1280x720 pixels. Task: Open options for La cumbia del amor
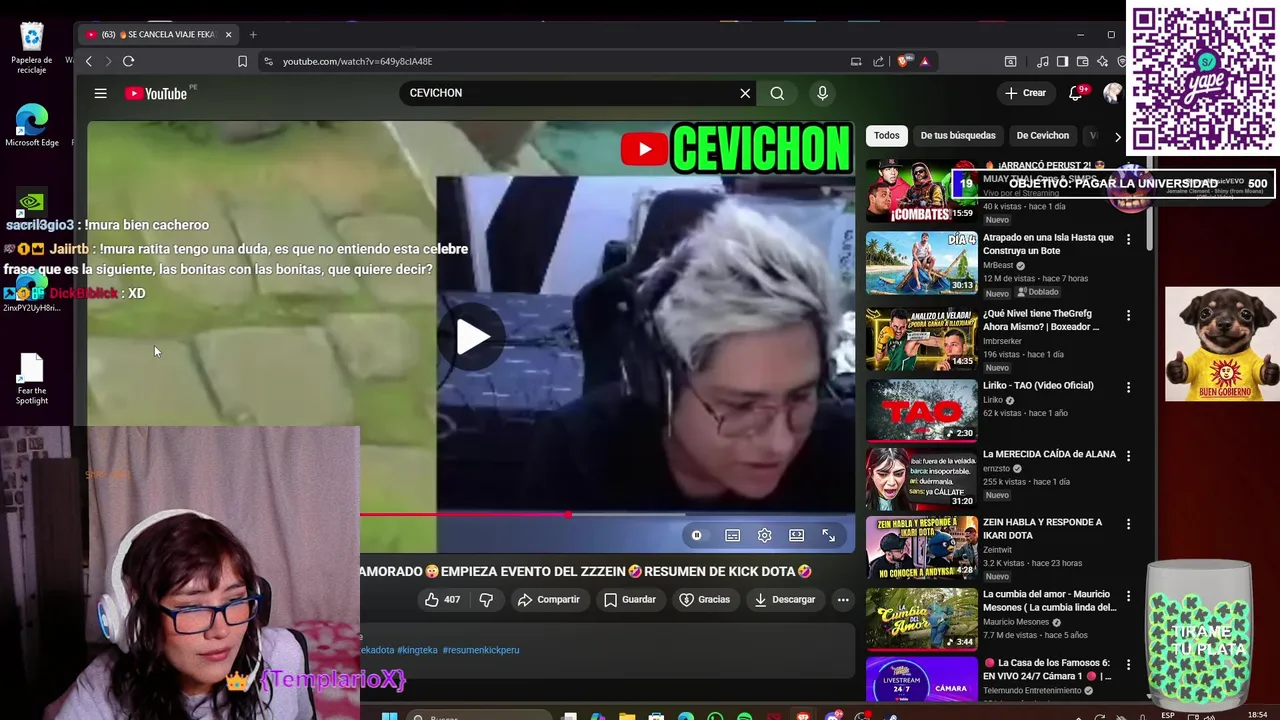1128,596
